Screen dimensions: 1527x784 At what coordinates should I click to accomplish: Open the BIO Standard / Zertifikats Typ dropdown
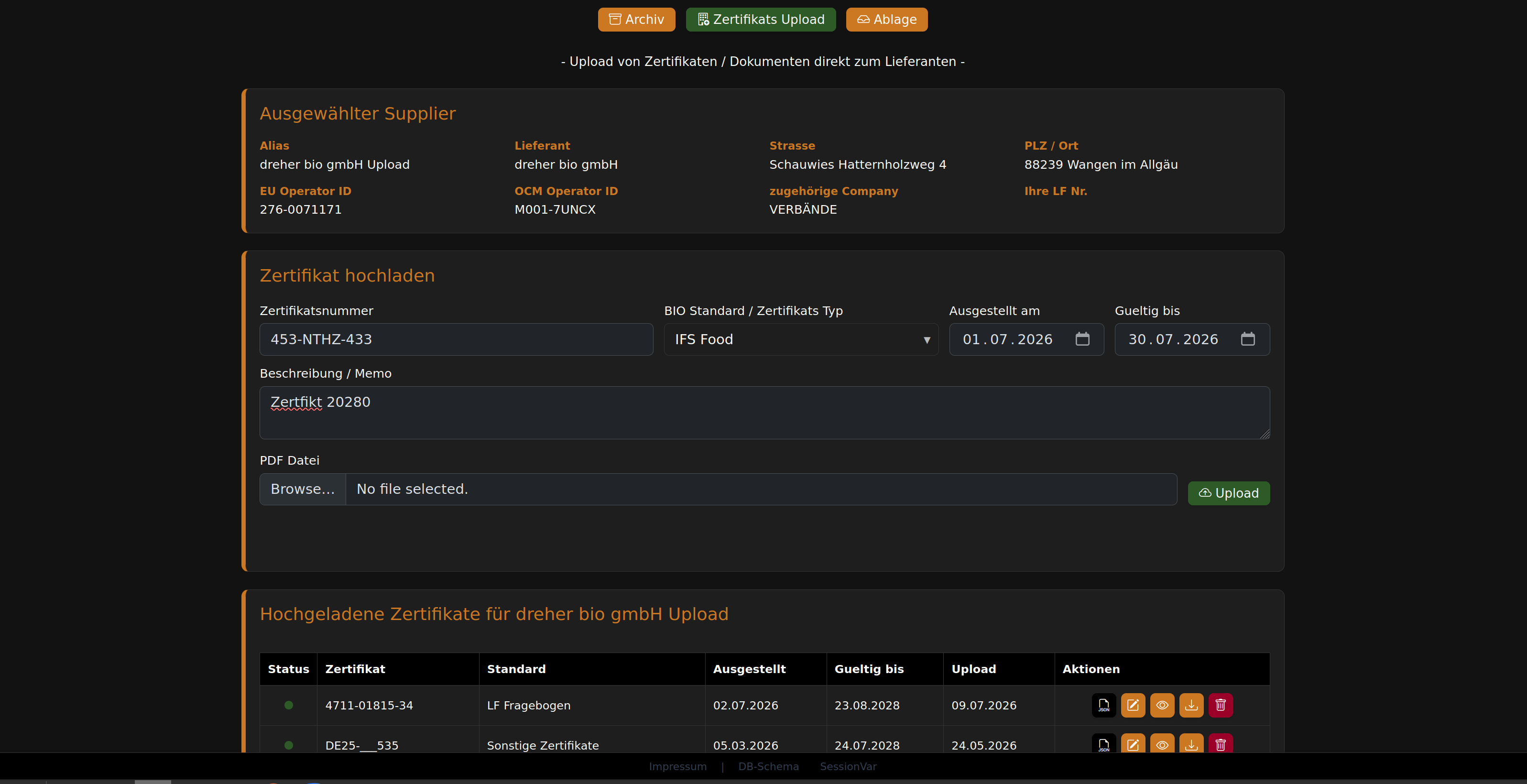coord(801,339)
